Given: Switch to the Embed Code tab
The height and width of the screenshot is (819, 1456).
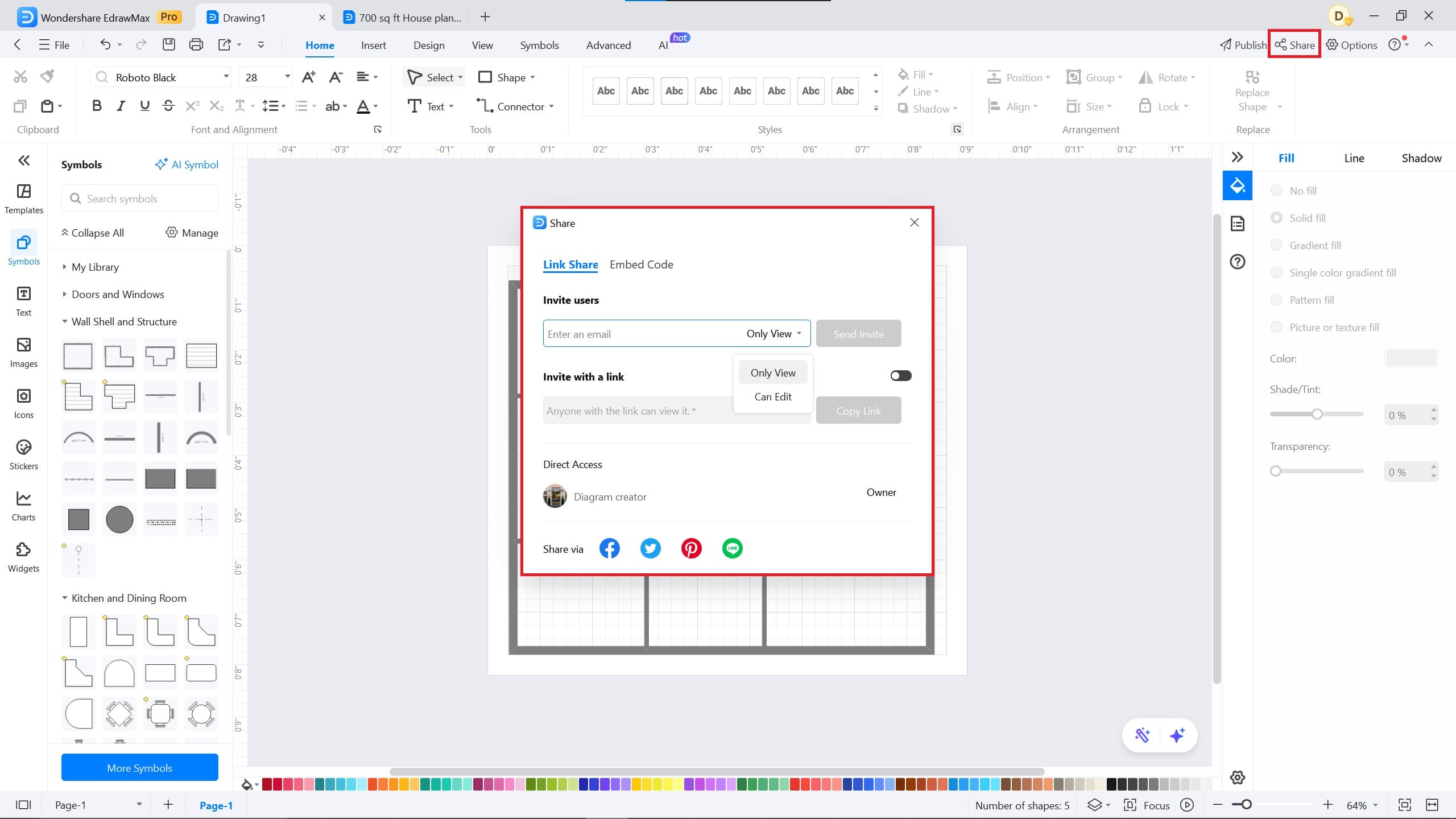Looking at the screenshot, I should tap(641, 264).
